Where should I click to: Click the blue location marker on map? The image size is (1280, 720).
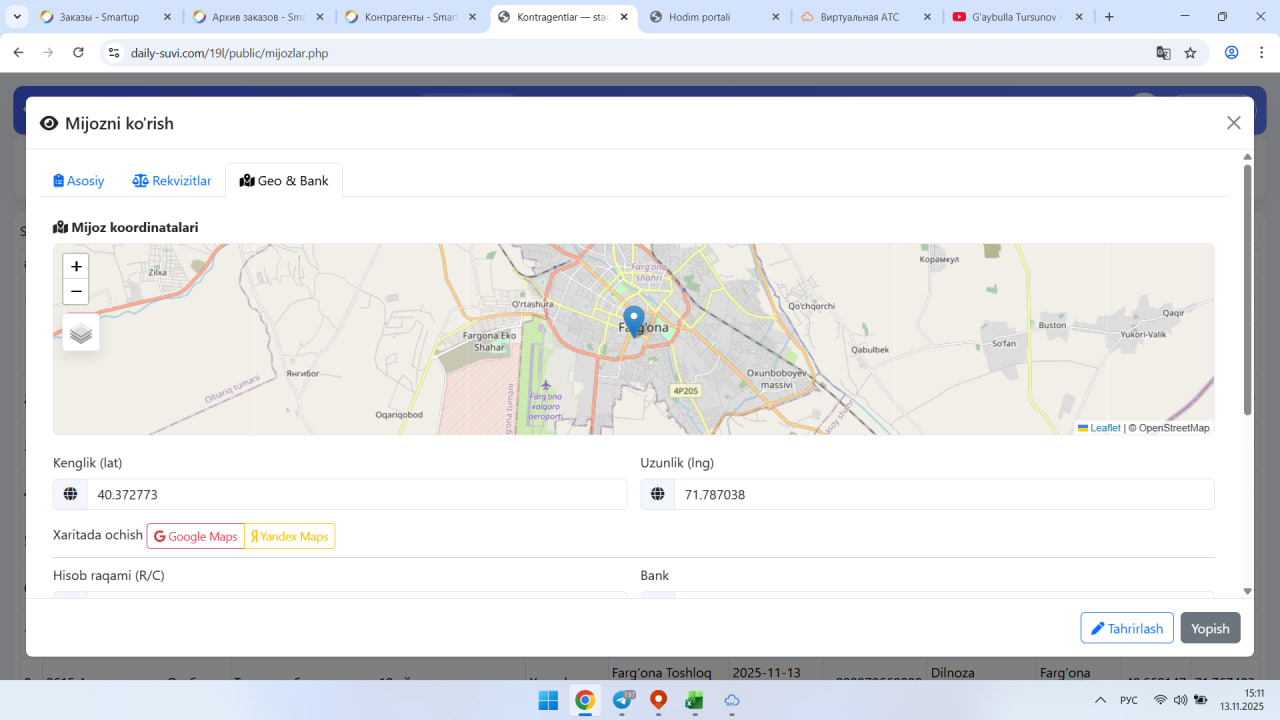pyautogui.click(x=633, y=321)
